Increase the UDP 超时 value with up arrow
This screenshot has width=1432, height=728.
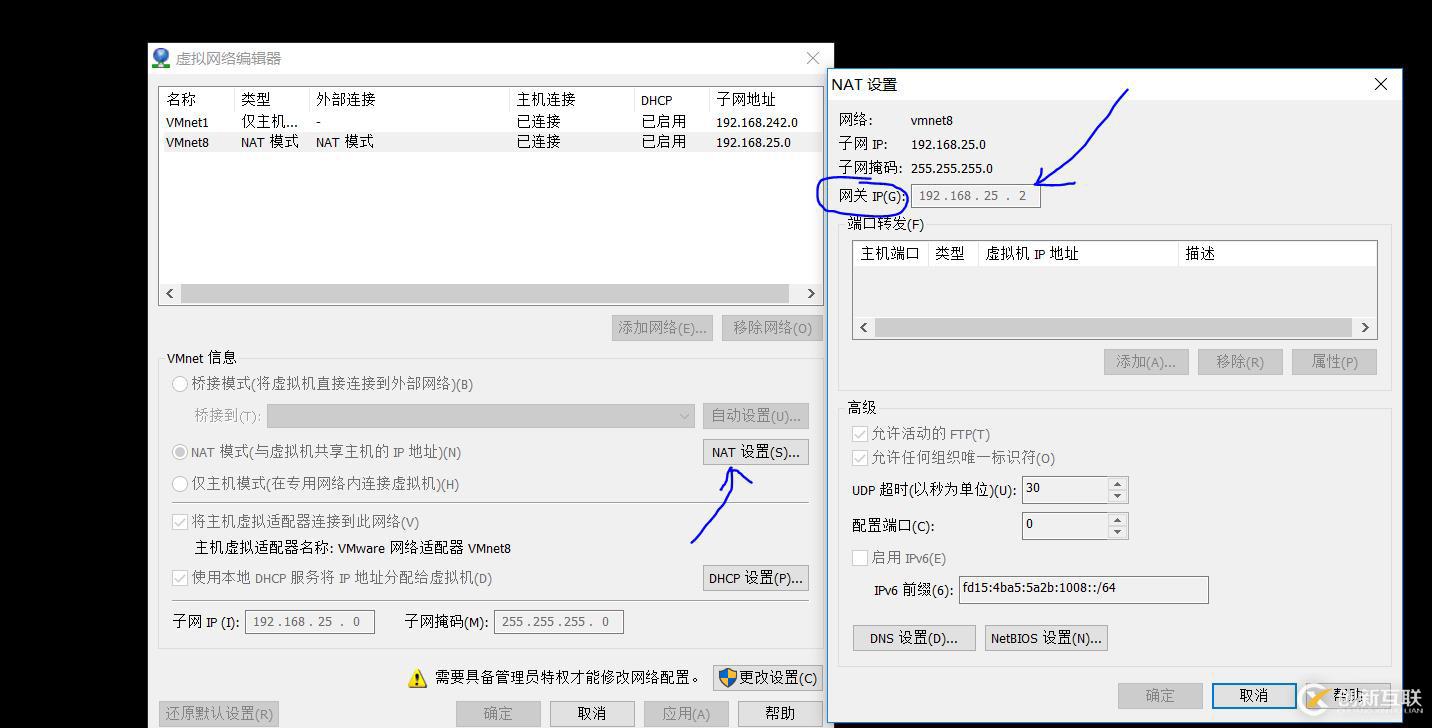1118,483
